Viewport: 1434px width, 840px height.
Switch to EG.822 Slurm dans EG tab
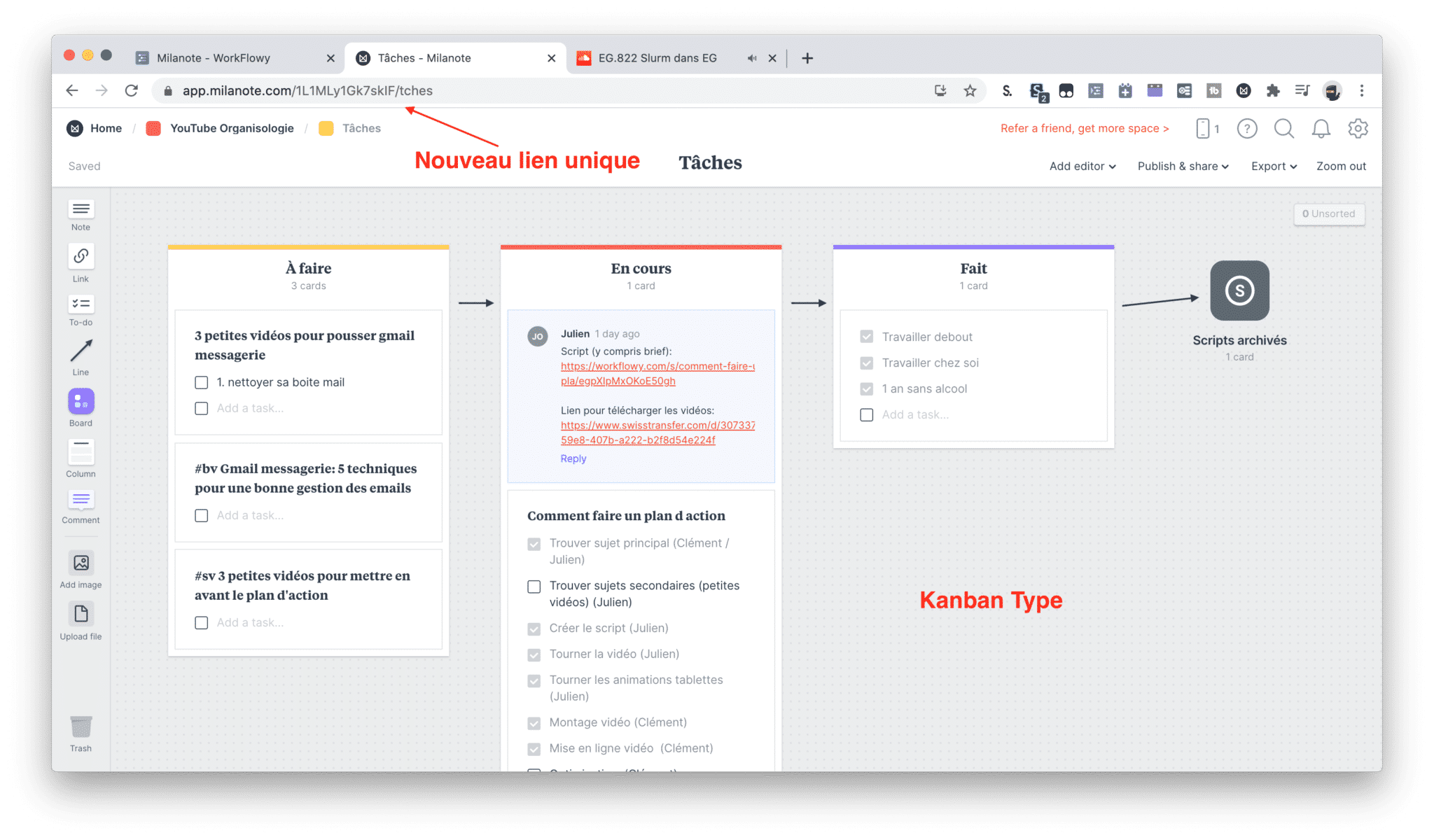coord(676,58)
